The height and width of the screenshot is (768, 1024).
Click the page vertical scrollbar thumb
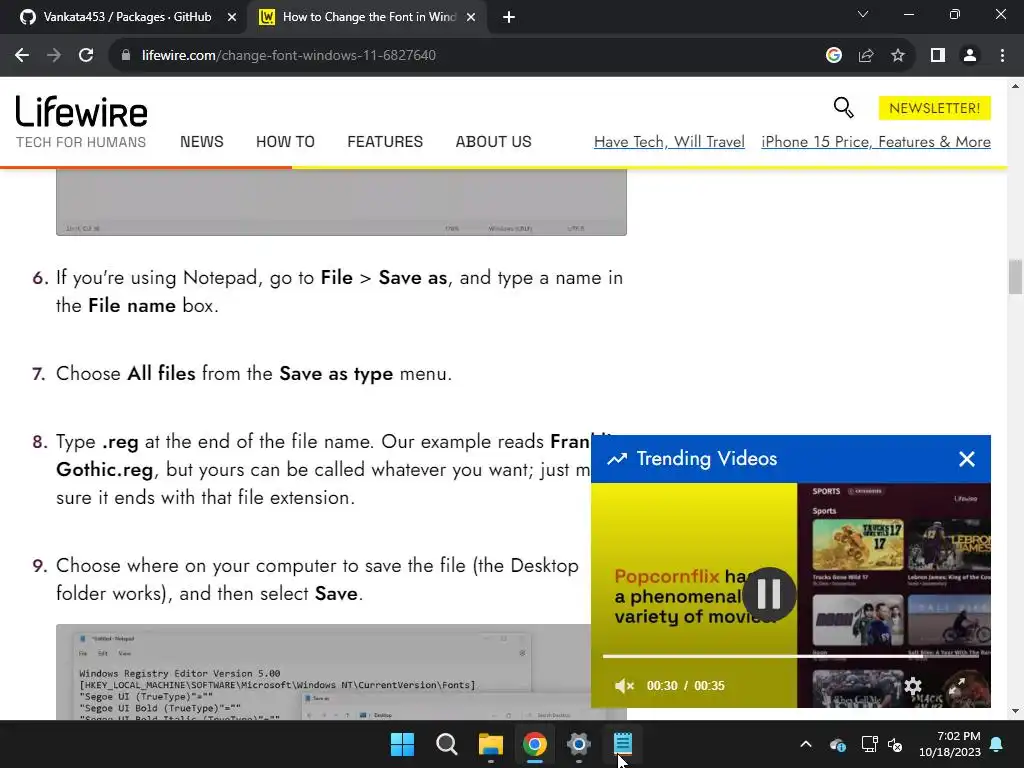(1015, 277)
